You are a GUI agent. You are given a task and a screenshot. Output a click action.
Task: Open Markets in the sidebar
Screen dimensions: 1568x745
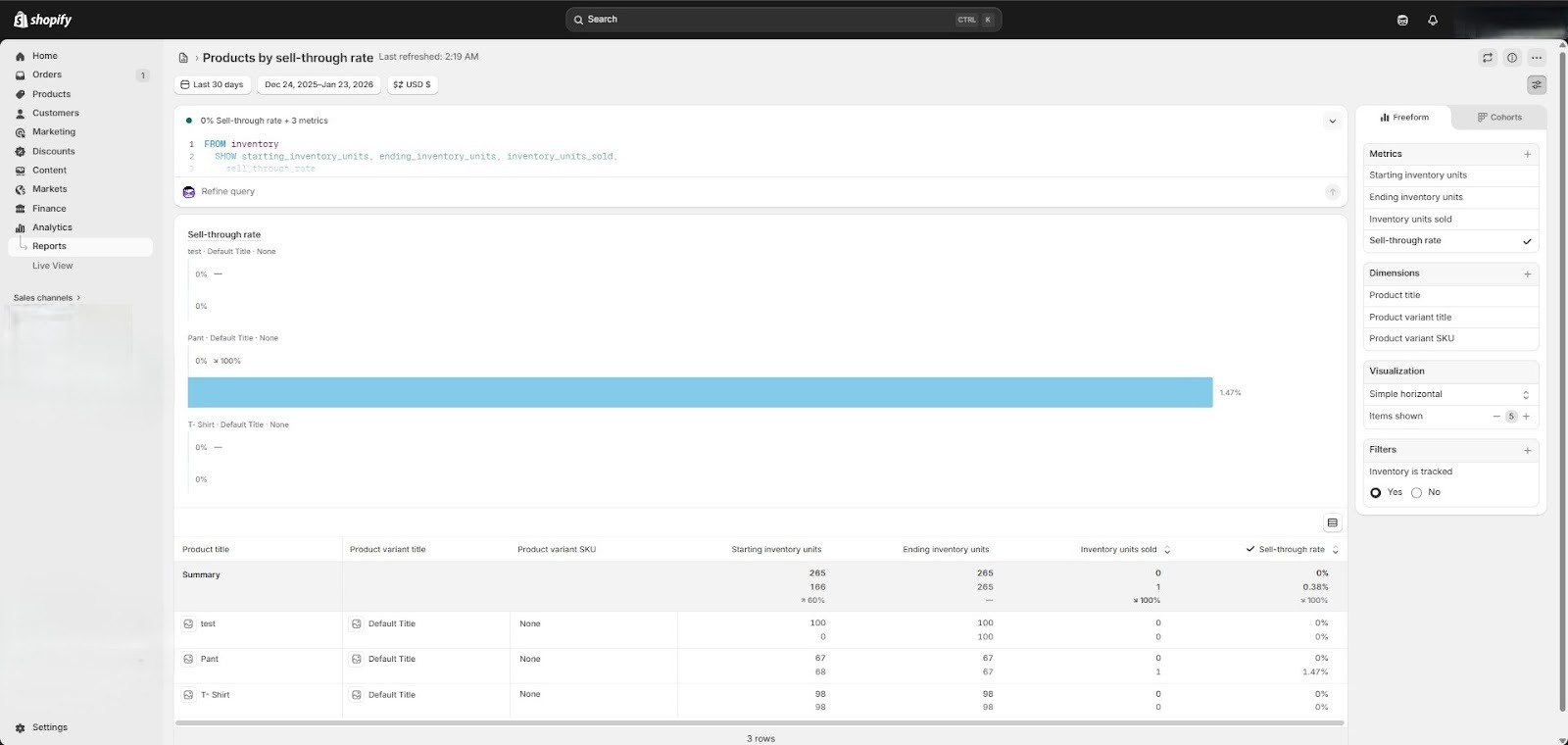pyautogui.click(x=50, y=189)
